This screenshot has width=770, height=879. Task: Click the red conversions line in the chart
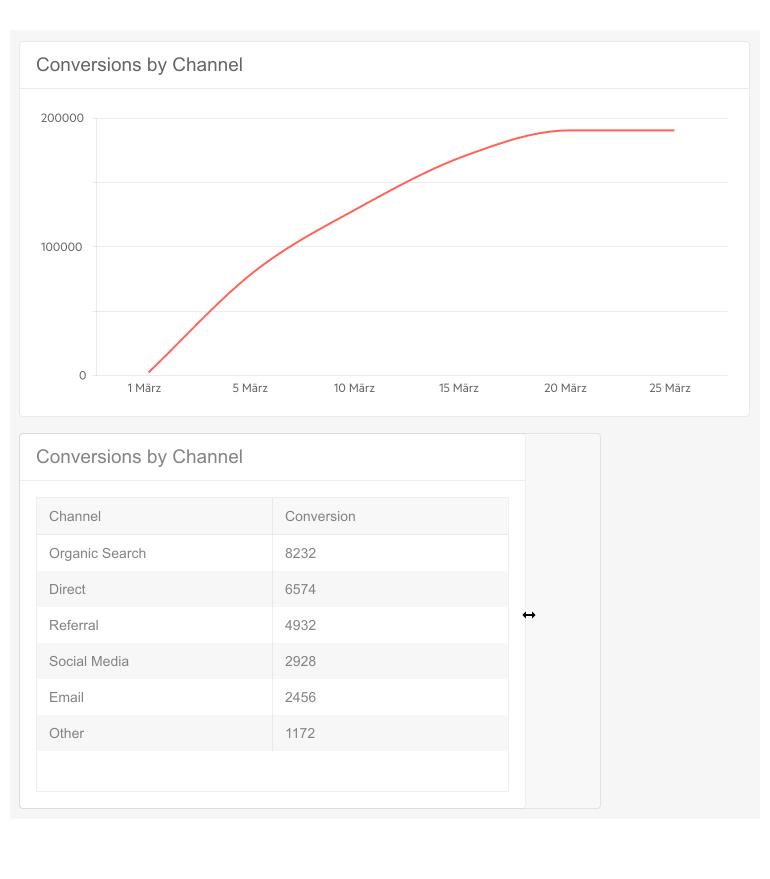(x=355, y=210)
